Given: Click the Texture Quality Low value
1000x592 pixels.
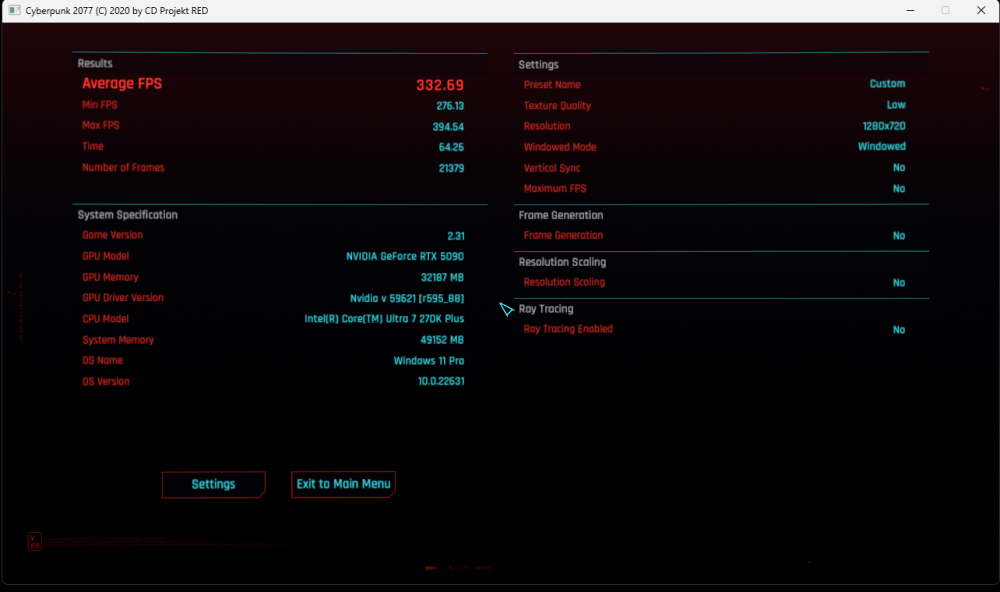Looking at the screenshot, I should click(x=895, y=105).
